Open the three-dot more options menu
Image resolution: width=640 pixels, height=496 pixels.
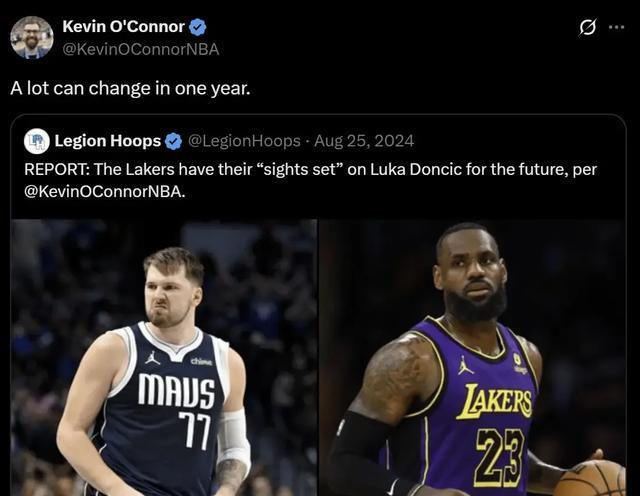[616, 27]
